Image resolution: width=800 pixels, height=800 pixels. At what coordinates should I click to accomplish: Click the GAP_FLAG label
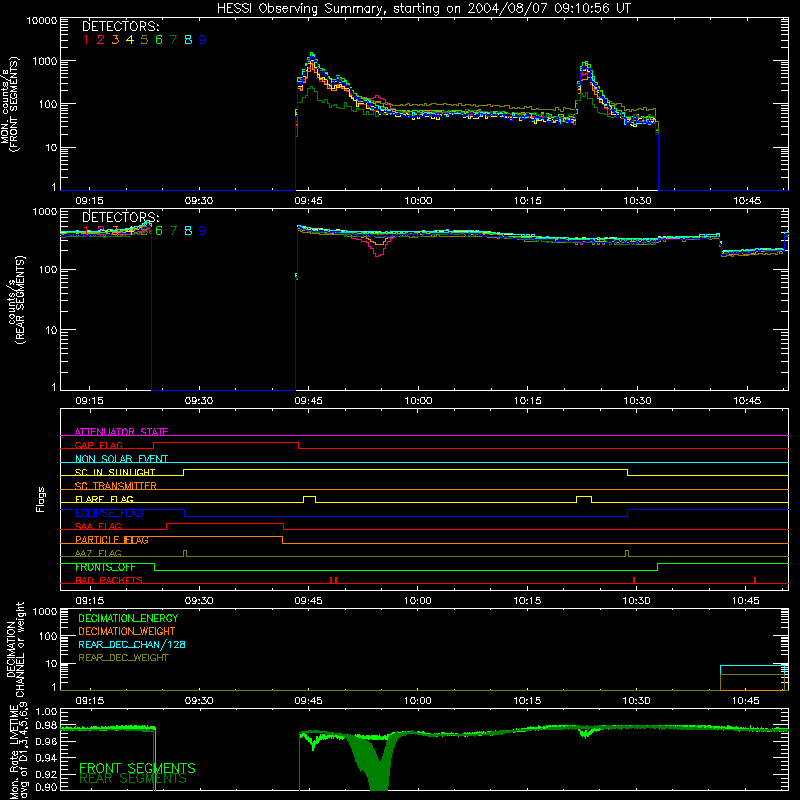coord(98,445)
